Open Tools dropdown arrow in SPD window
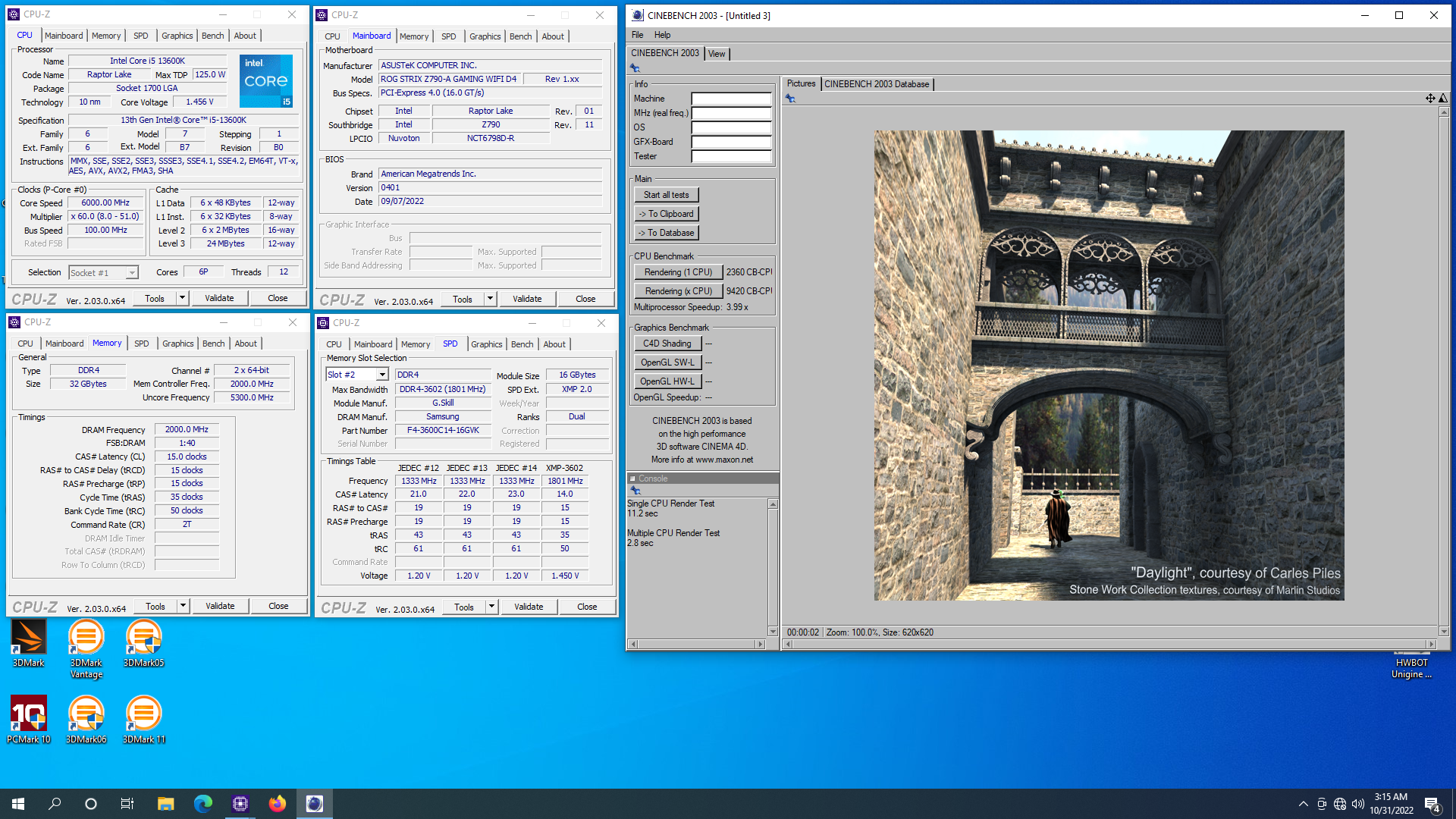1456x819 pixels. point(491,607)
